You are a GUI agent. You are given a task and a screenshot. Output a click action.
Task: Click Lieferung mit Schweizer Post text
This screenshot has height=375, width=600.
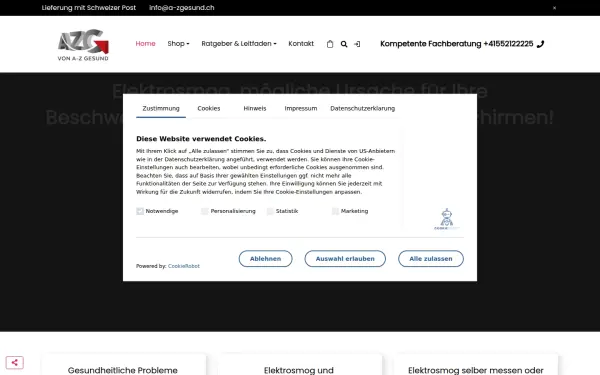[x=89, y=8]
